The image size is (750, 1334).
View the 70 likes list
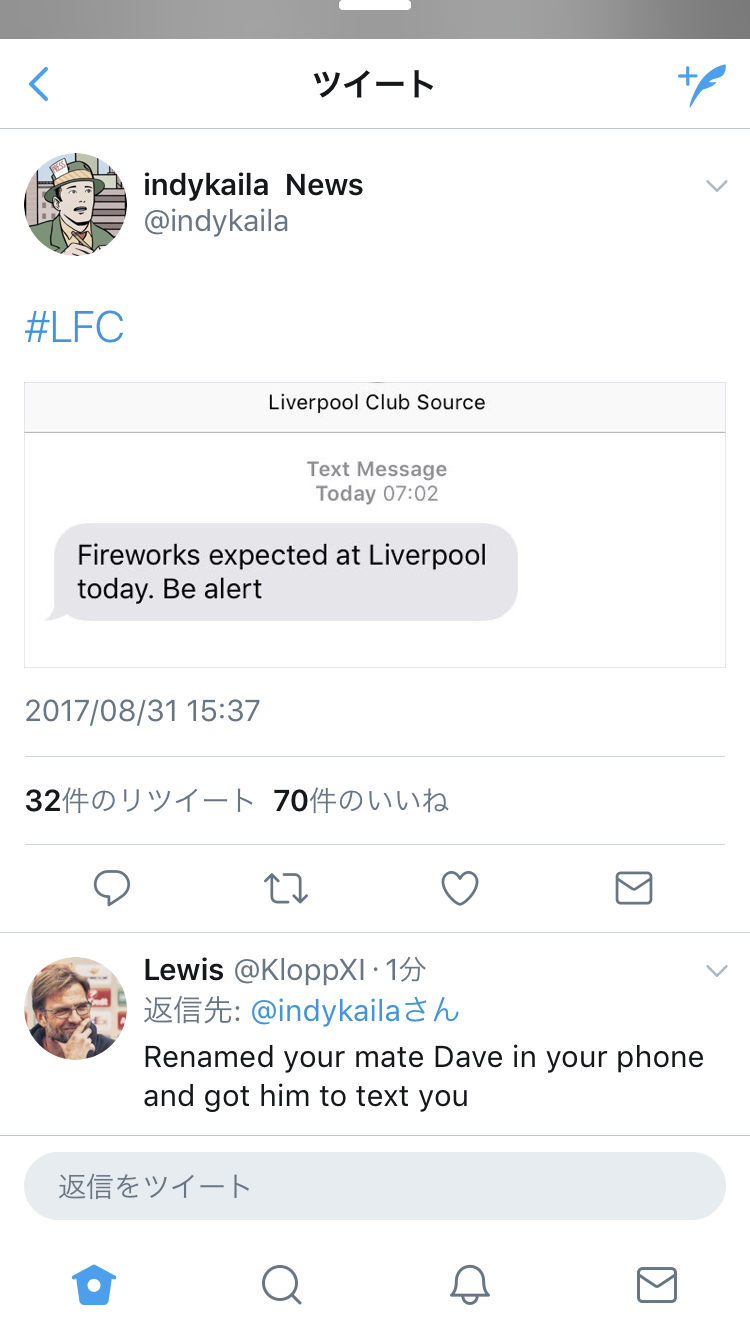pyautogui.click(x=361, y=801)
